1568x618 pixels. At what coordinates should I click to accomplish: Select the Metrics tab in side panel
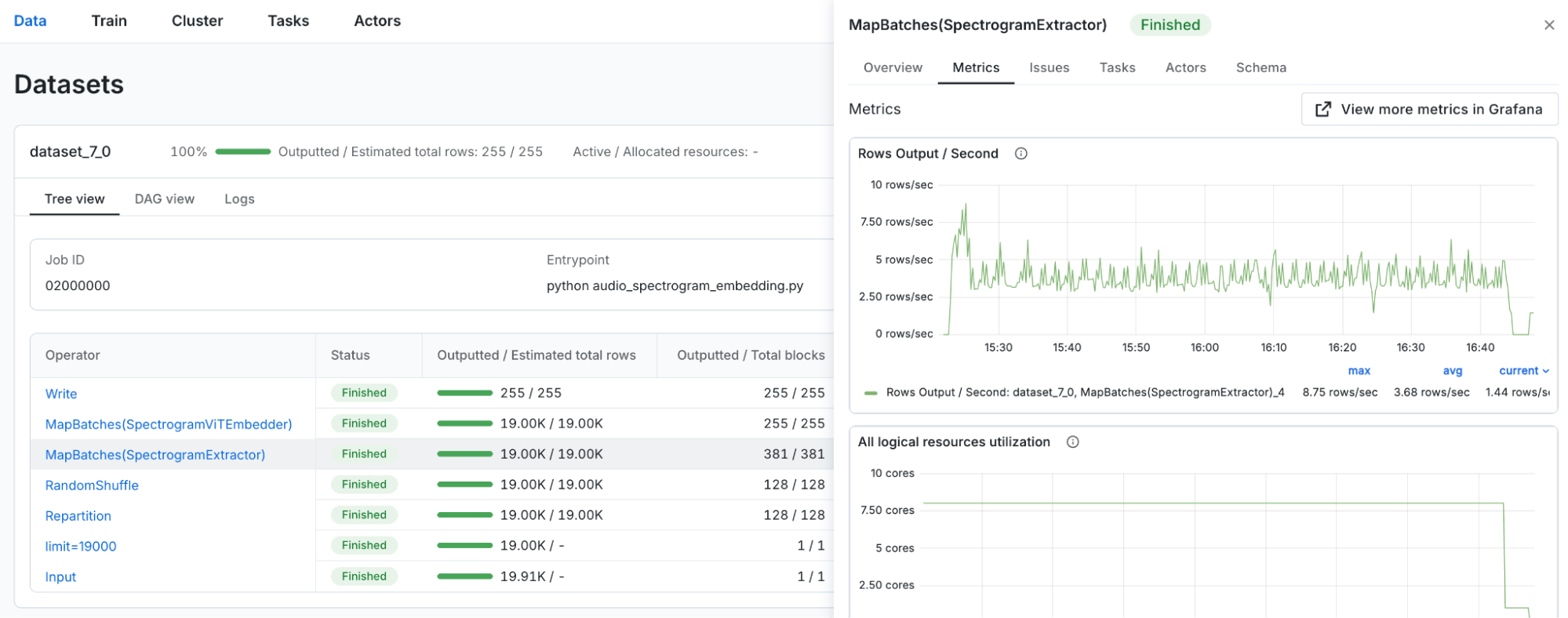tap(976, 67)
